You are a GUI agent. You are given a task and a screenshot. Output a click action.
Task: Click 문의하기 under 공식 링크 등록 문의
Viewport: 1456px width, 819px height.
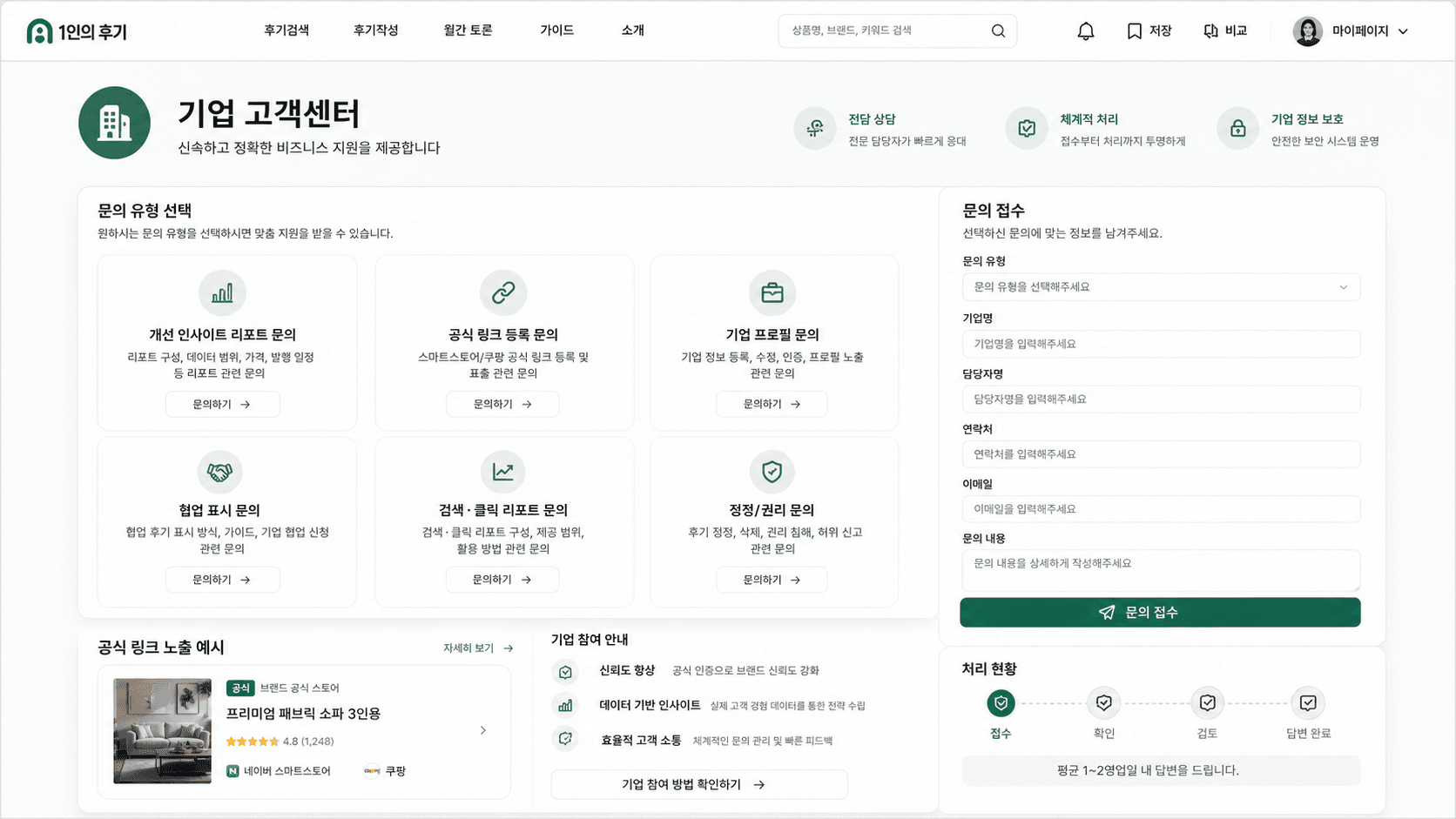(502, 405)
